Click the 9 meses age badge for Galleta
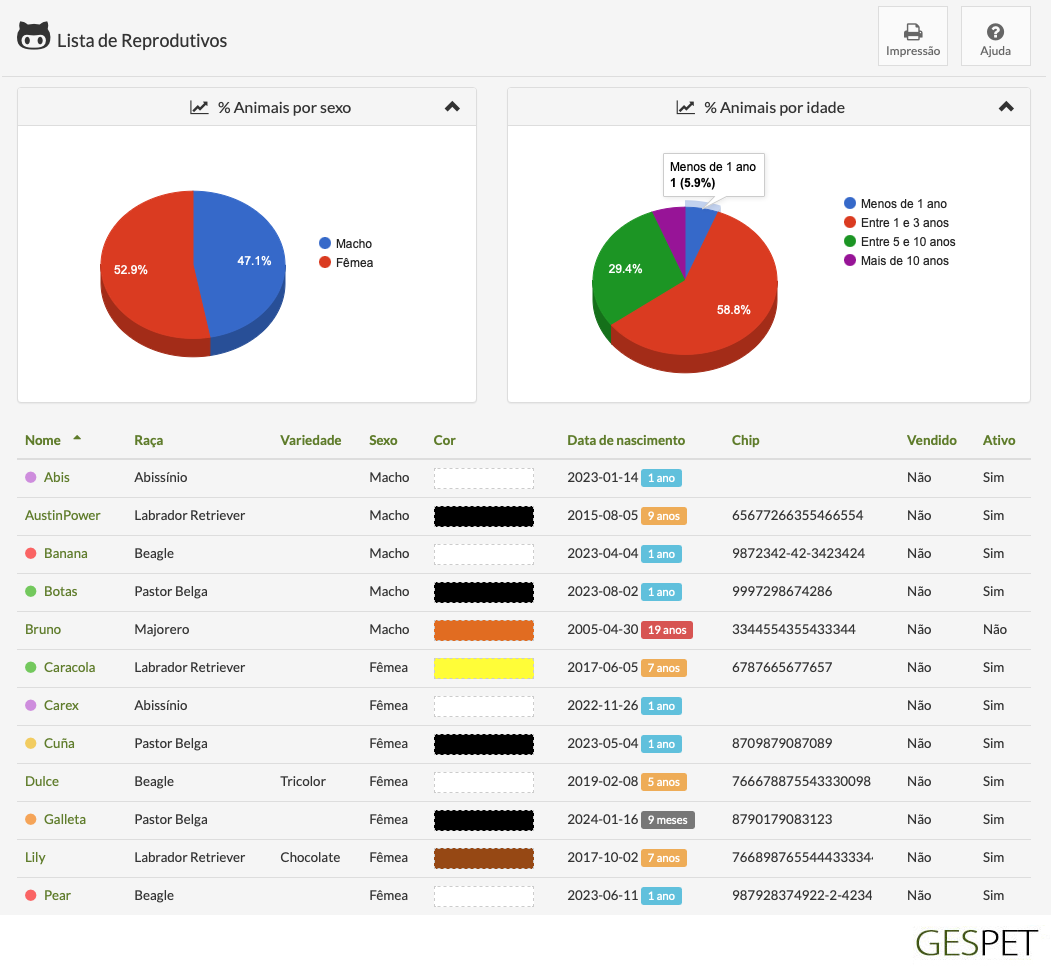This screenshot has width=1051, height=974. click(668, 820)
